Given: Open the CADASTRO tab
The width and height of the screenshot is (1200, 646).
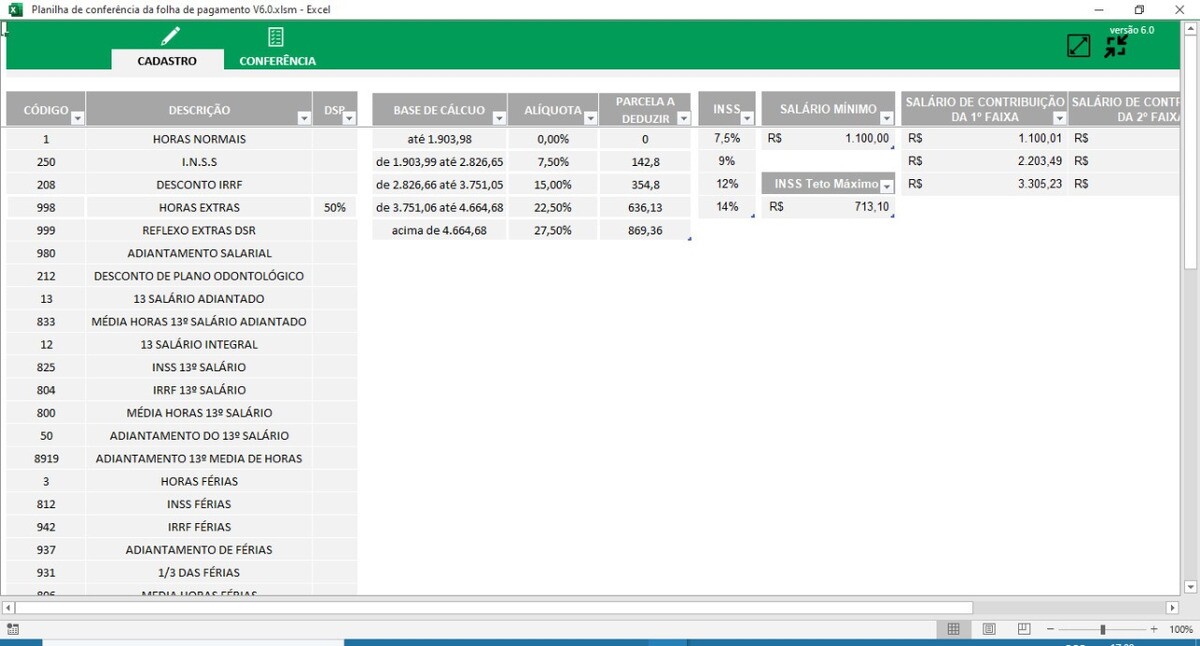Looking at the screenshot, I should pos(167,60).
